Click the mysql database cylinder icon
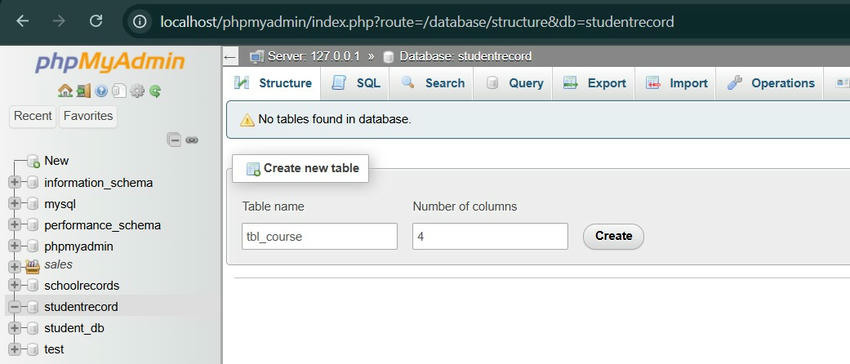This screenshot has width=850, height=364. [x=33, y=204]
